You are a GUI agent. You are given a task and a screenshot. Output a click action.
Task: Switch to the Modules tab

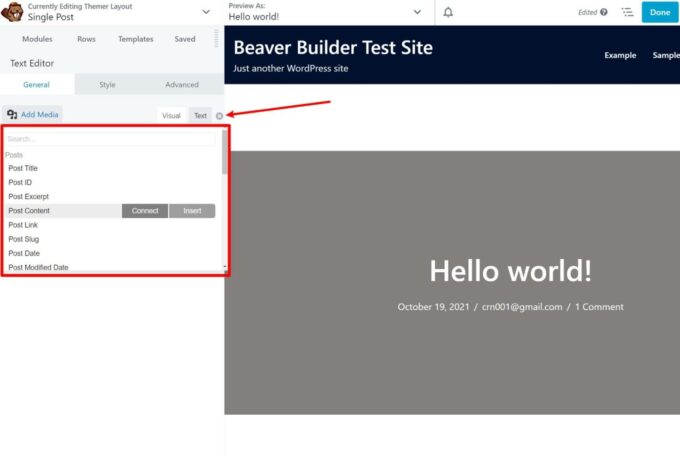[x=37, y=39]
